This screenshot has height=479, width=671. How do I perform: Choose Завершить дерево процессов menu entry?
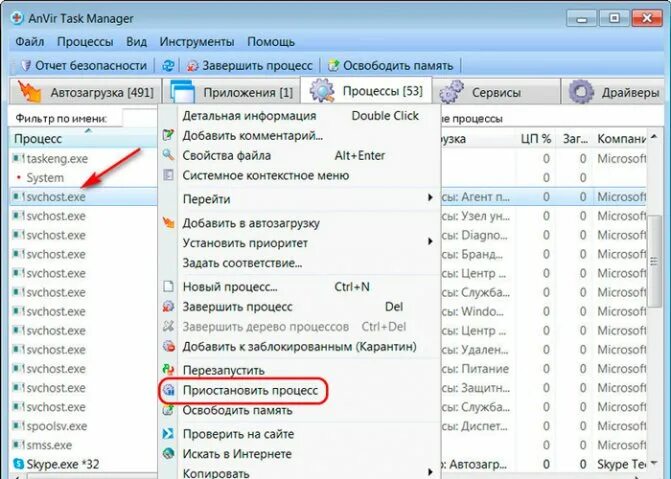pyautogui.click(x=300, y=327)
